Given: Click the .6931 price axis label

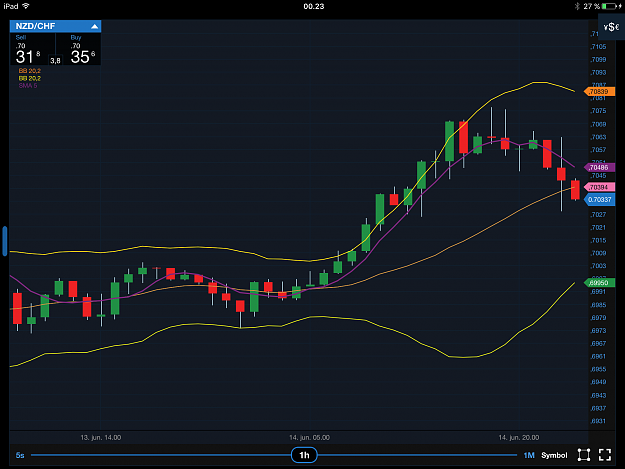Looking at the screenshot, I should [x=598, y=421].
